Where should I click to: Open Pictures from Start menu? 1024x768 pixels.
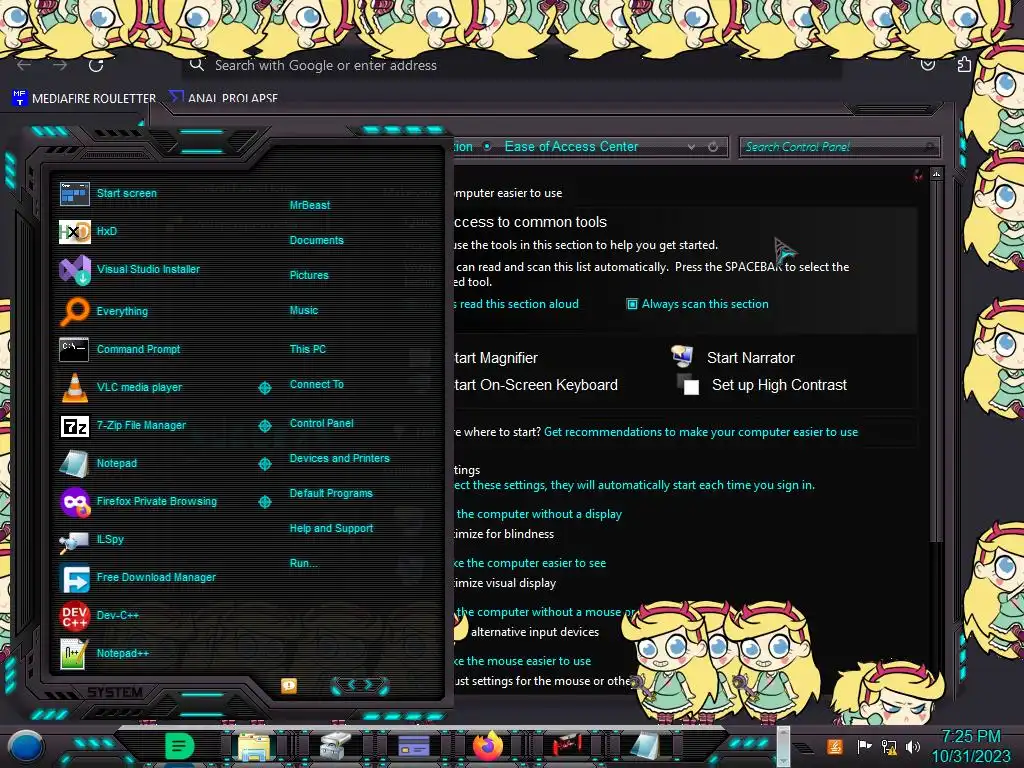coord(309,276)
